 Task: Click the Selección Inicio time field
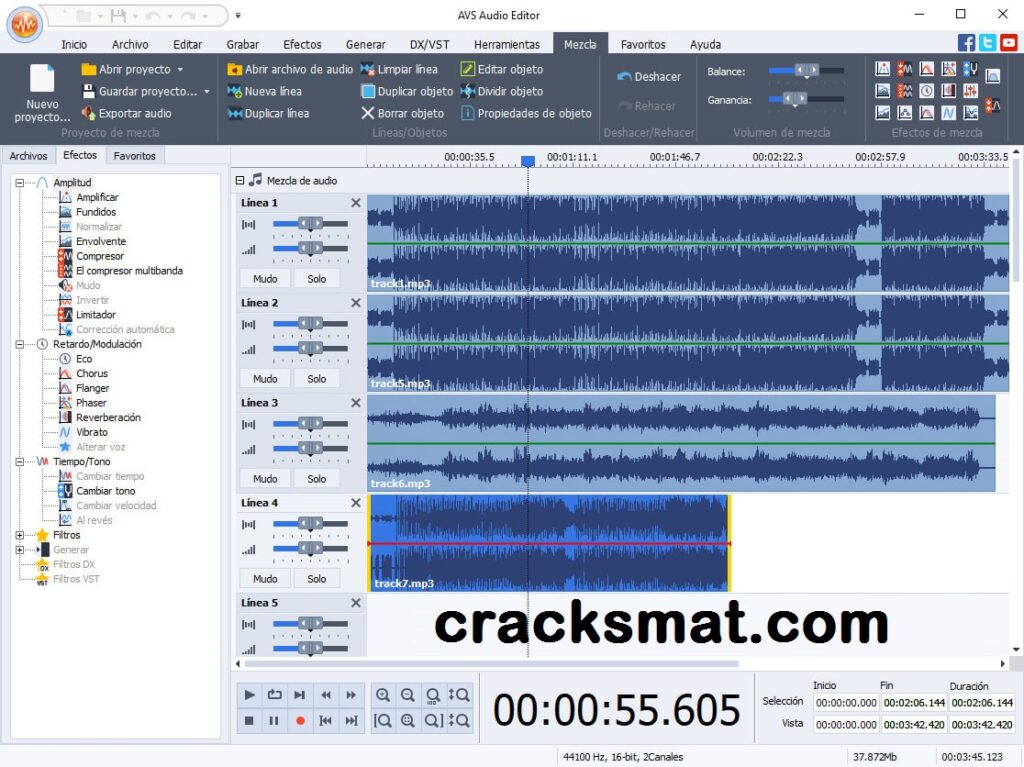pos(846,703)
